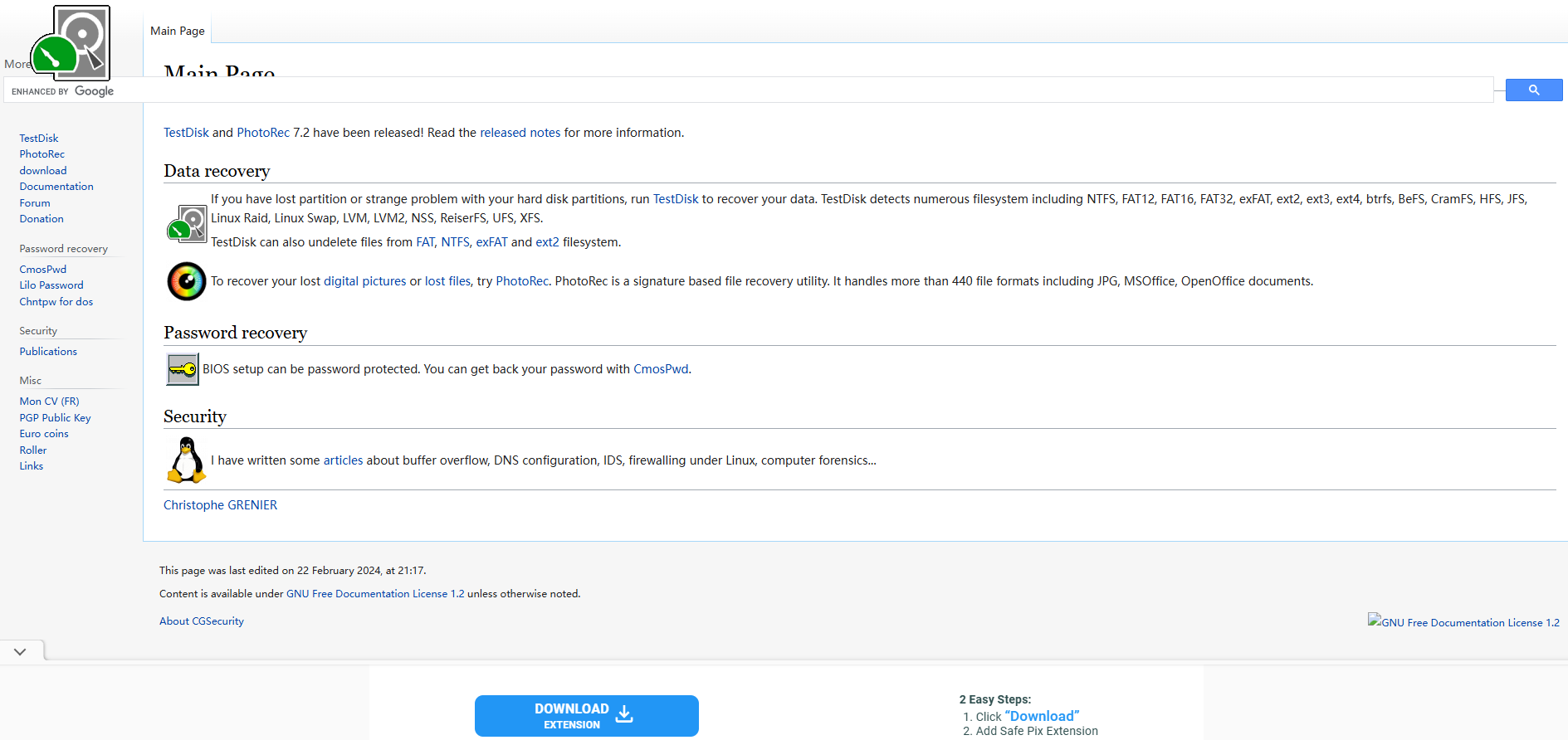Click the PhotoRec colorful eye icon

pyautogui.click(x=187, y=281)
